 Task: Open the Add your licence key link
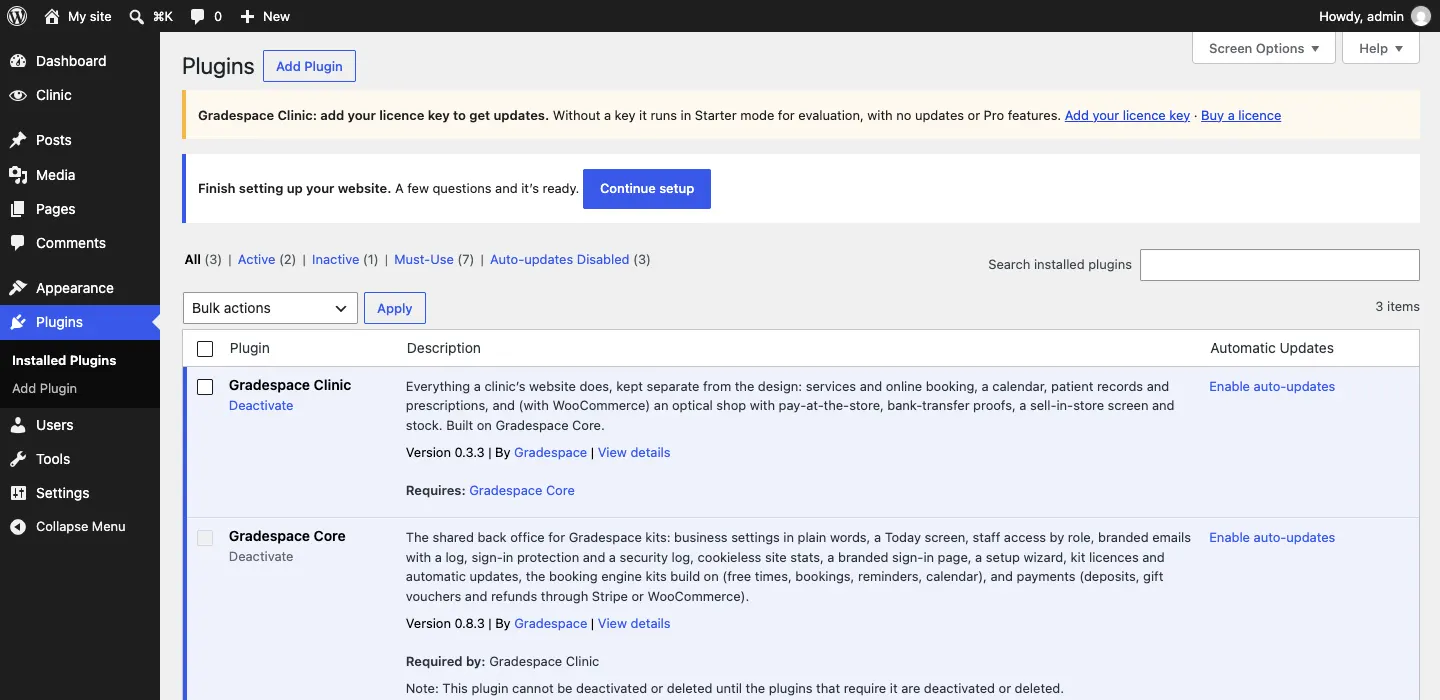(x=1127, y=115)
